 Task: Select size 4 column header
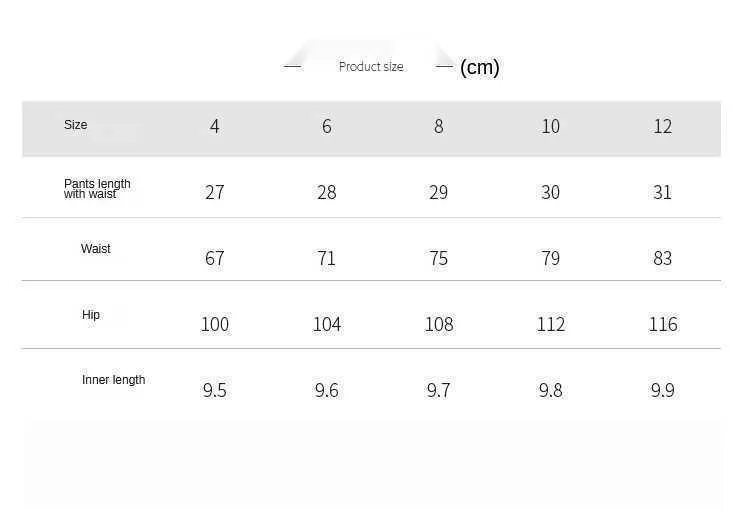coord(214,127)
